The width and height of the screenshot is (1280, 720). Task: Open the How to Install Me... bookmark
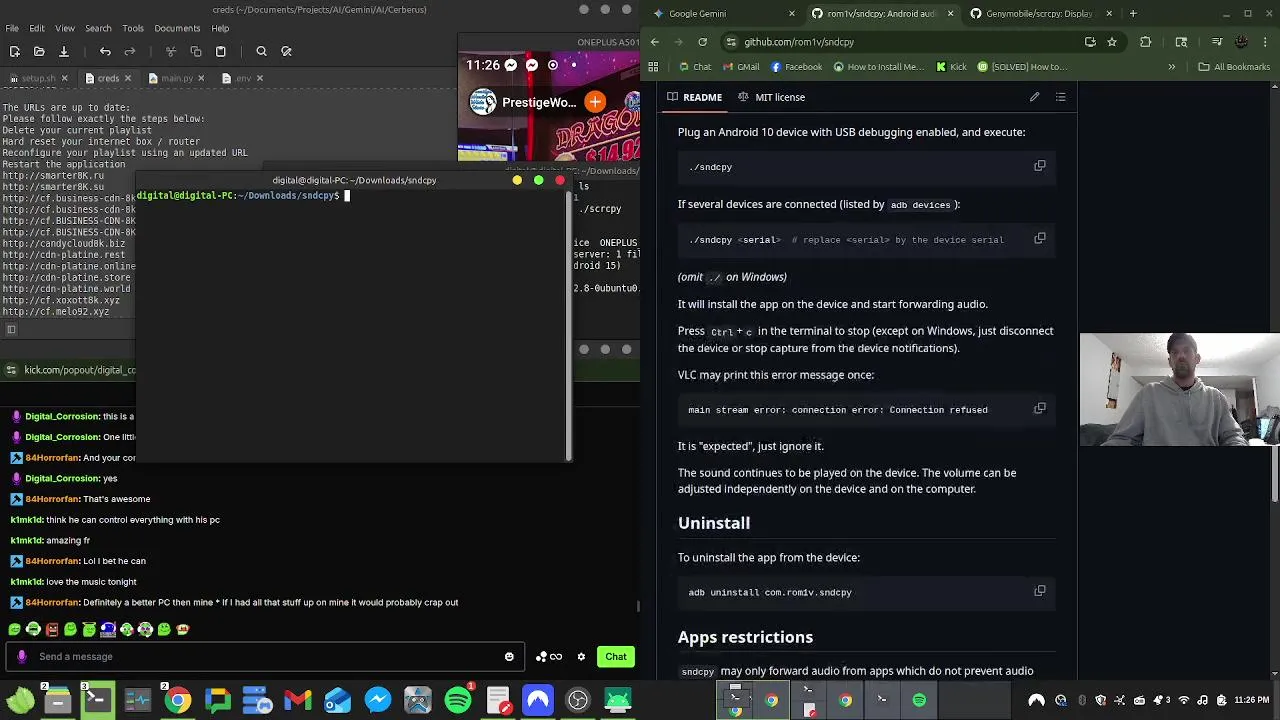878,67
